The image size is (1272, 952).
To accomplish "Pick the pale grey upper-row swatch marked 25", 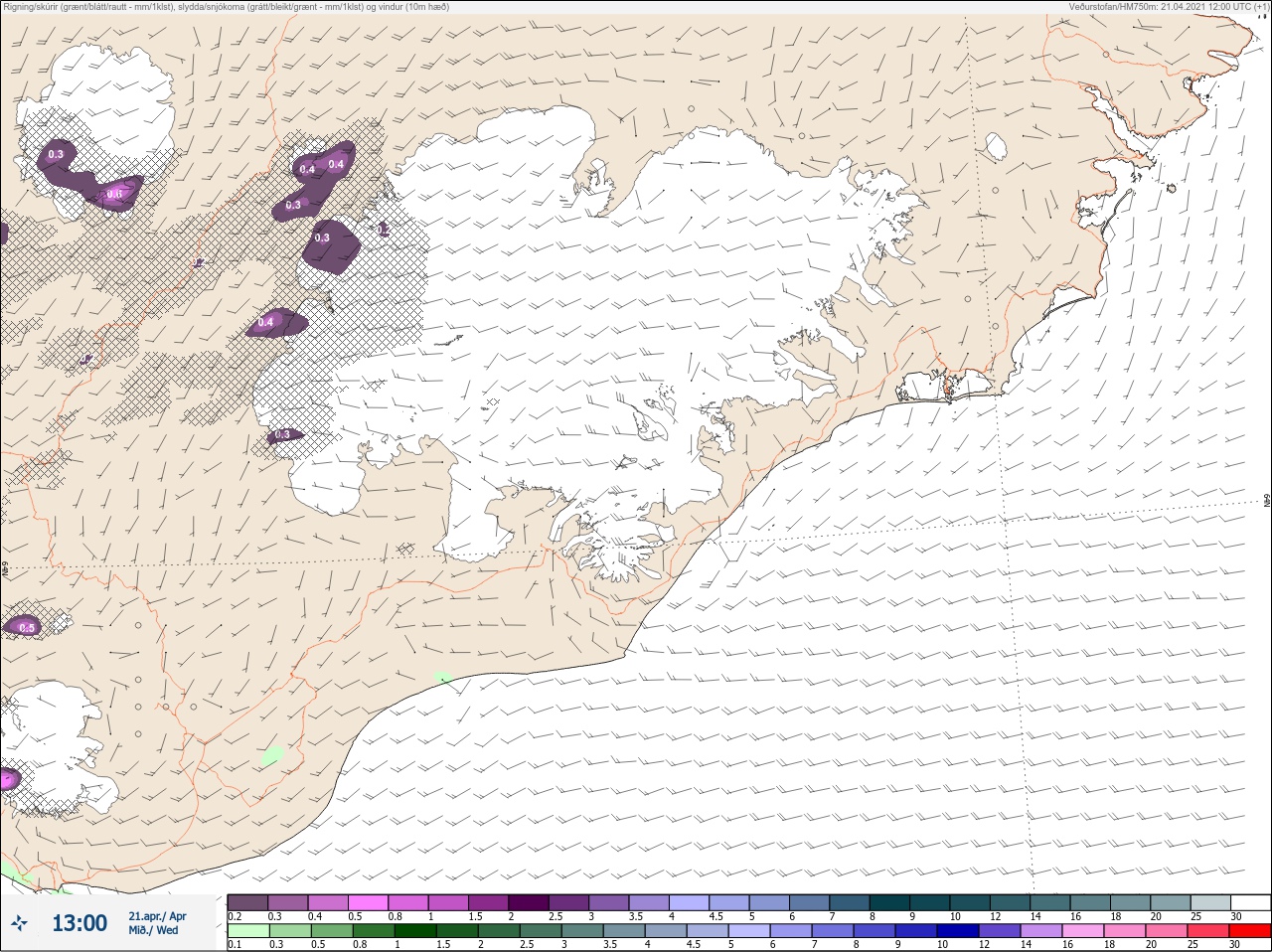I will [x=1211, y=902].
